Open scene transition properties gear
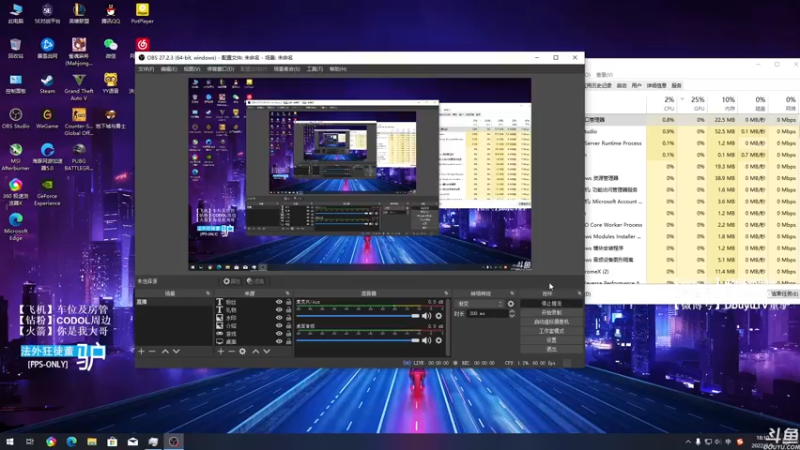This screenshot has width=800, height=450. pyautogui.click(x=511, y=304)
